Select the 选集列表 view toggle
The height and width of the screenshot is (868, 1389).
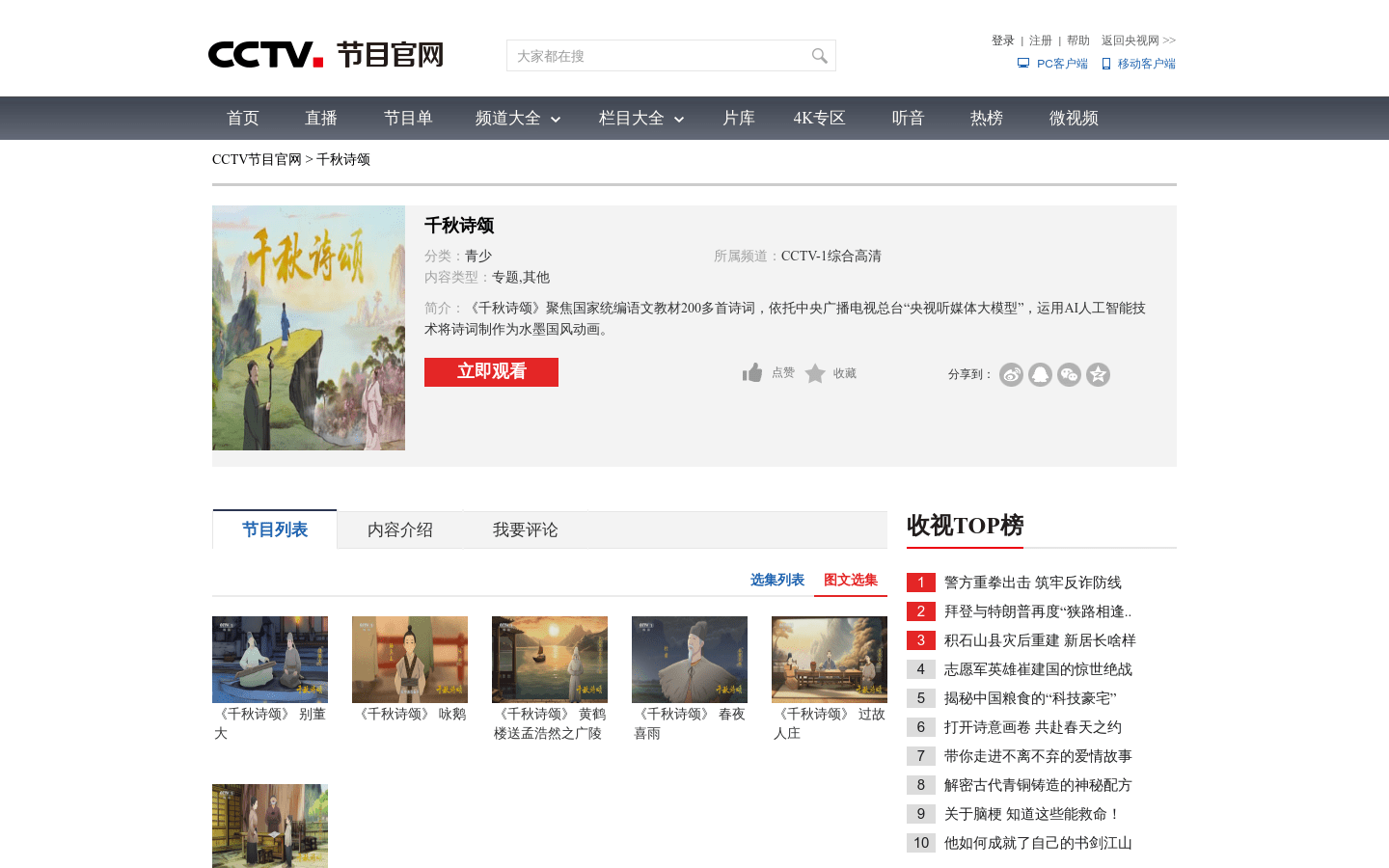coord(777,580)
